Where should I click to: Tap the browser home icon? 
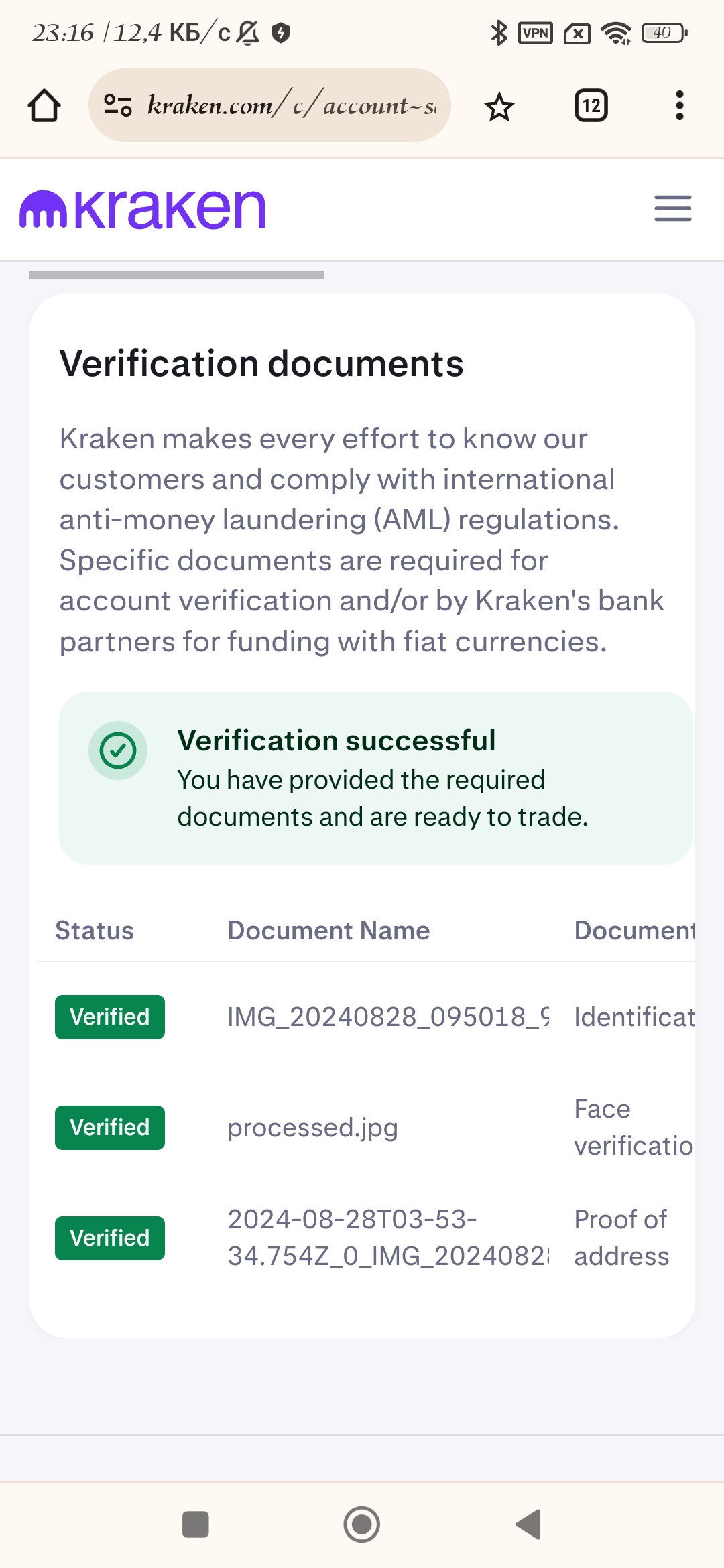point(44,106)
